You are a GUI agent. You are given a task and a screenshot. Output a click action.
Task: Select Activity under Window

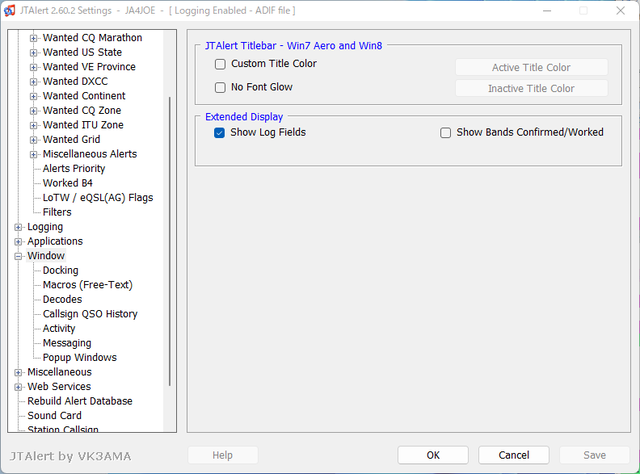(x=59, y=328)
